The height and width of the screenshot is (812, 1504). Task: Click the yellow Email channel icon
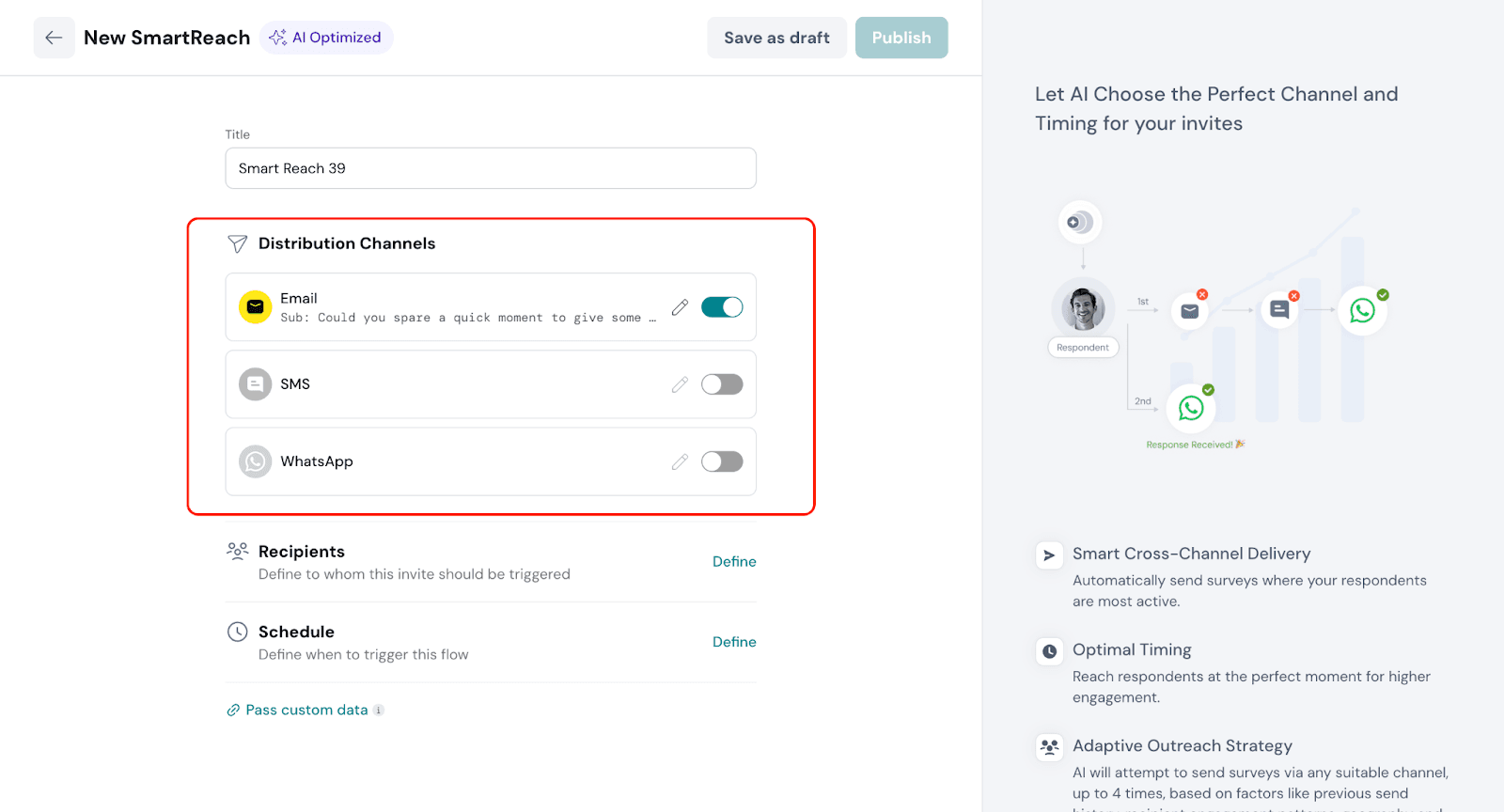255,307
